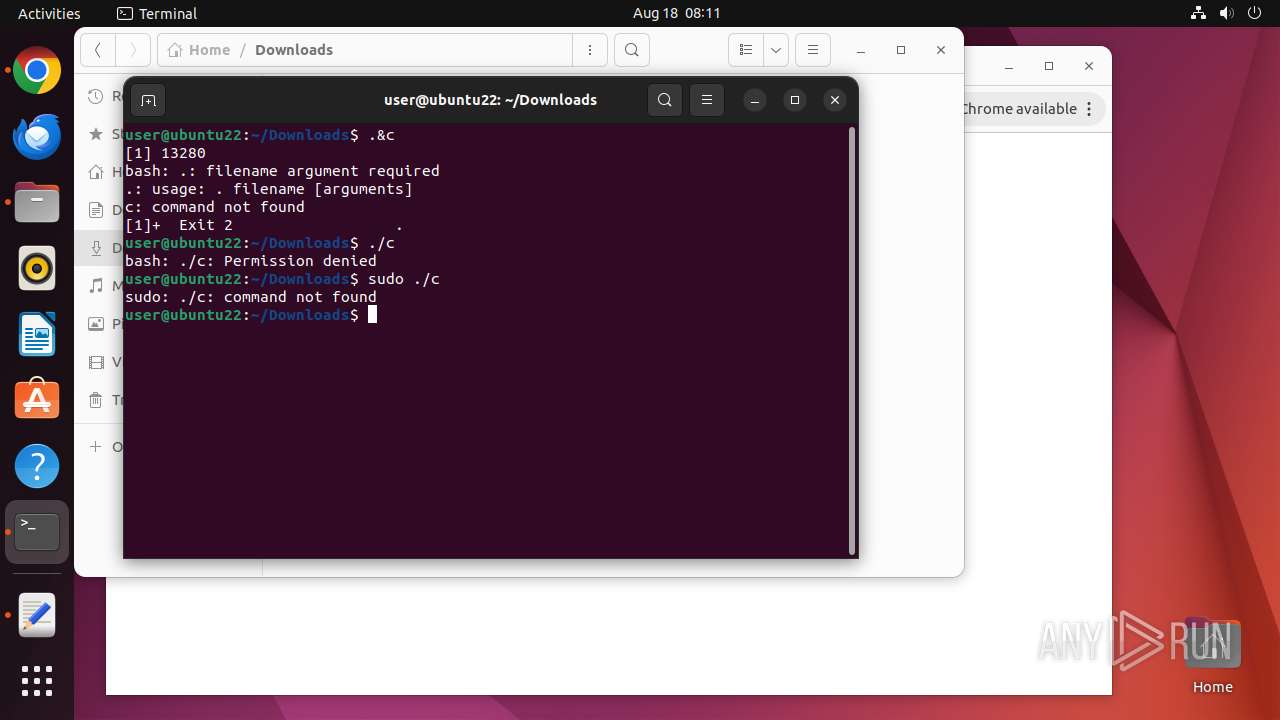The image size is (1280, 720).
Task: Open Text Editor from the dock
Action: 37,615
